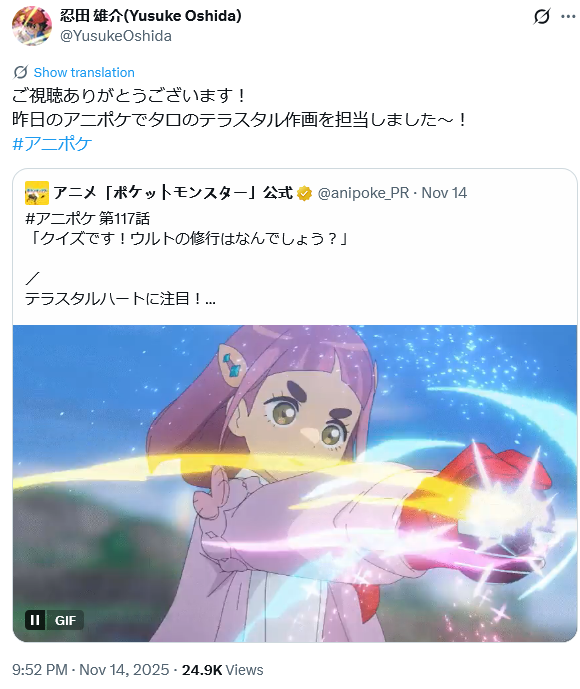Screen dimensions: 580x689
Task: Pause the GIF with the pause button
Action: [x=35, y=620]
